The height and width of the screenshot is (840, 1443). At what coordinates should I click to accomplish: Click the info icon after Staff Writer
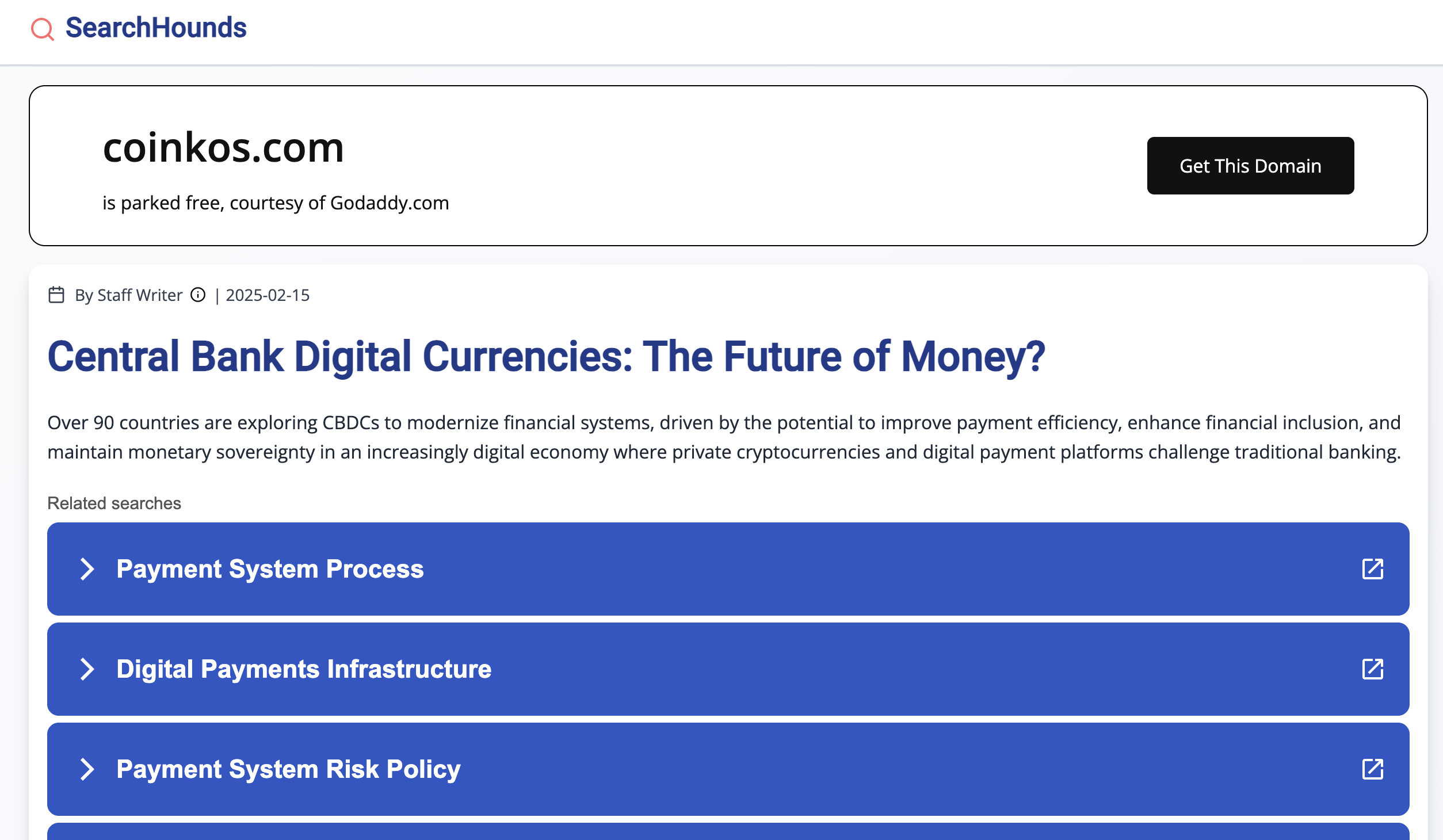pos(198,295)
